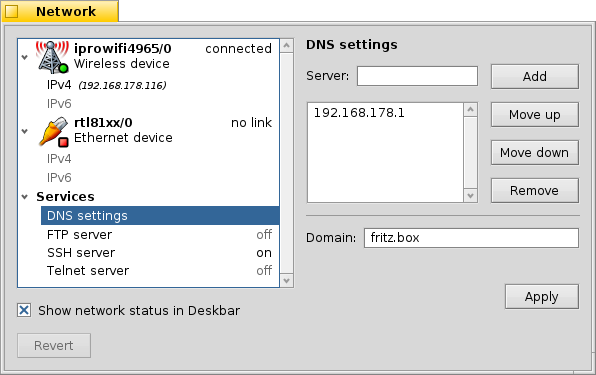Click down arrow of device list scrollbar
The width and height of the screenshot is (596, 375).
pyautogui.click(x=287, y=281)
